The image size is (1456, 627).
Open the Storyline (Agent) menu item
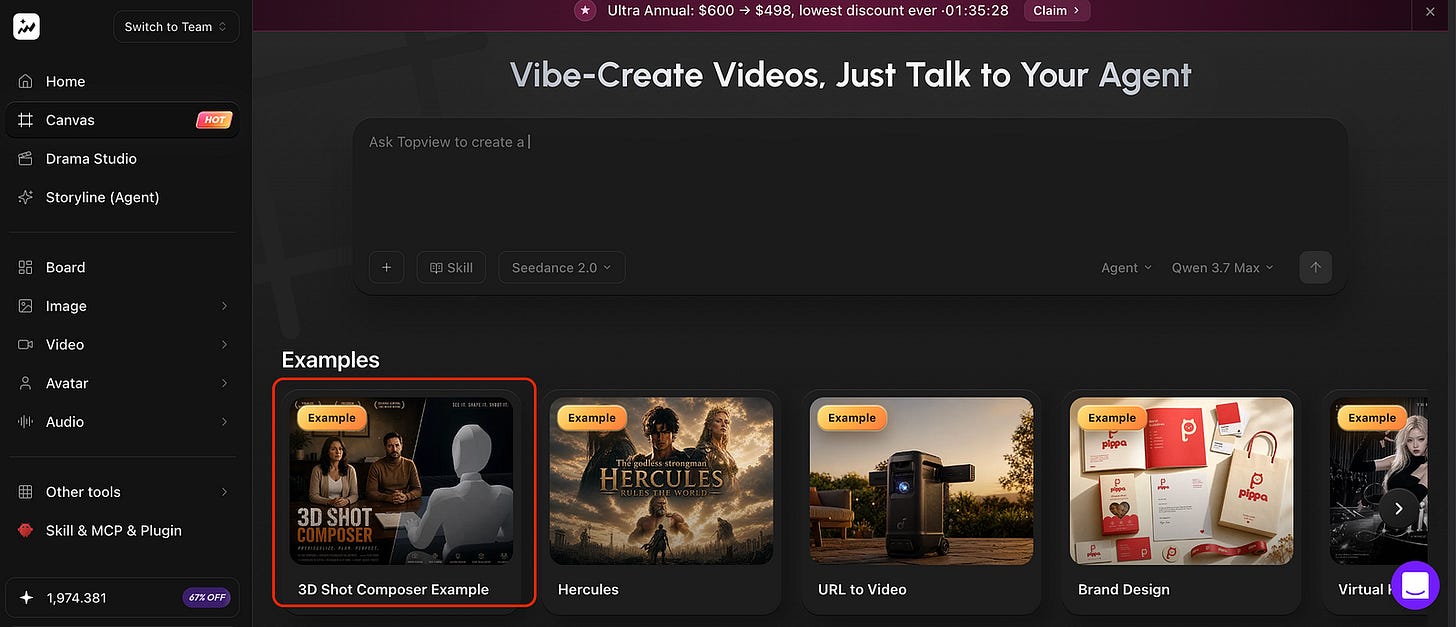pyautogui.click(x=122, y=197)
